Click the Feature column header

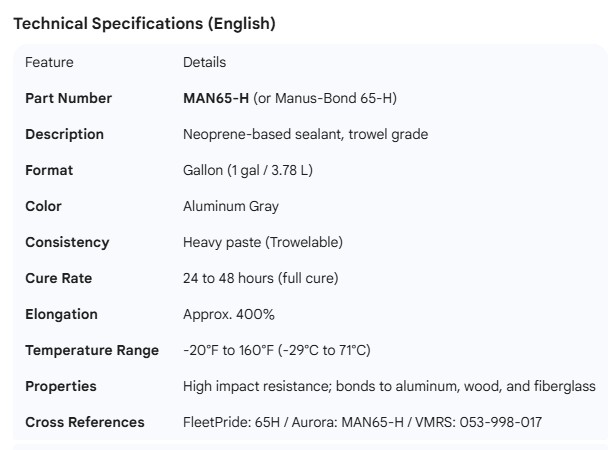tap(49, 62)
